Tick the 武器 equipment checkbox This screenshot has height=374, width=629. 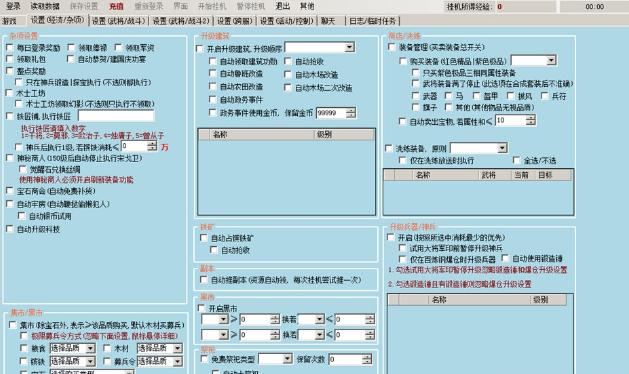(x=416, y=96)
